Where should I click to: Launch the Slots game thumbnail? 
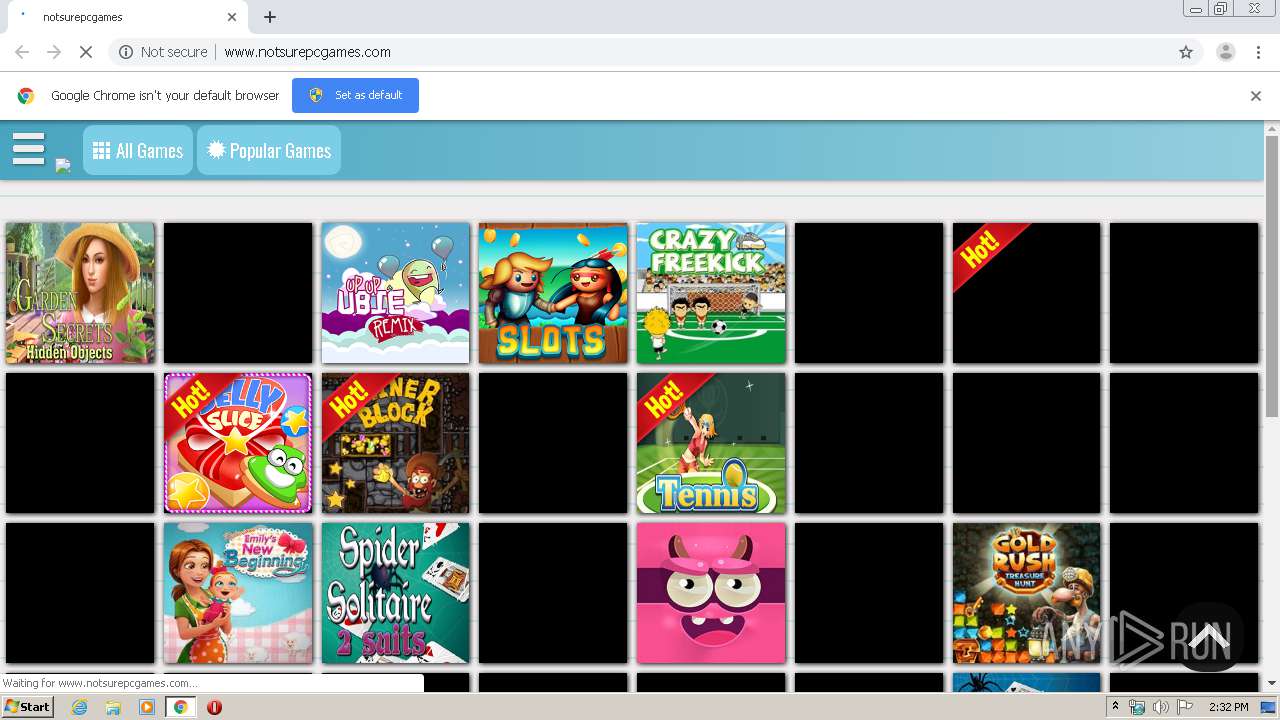(553, 293)
